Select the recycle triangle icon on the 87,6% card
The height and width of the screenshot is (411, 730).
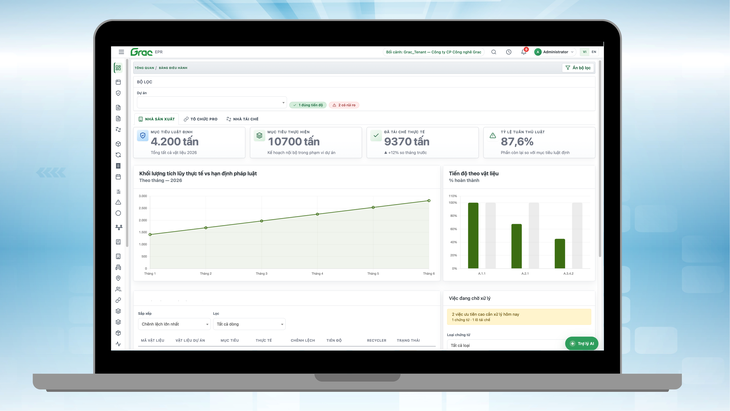pos(493,135)
